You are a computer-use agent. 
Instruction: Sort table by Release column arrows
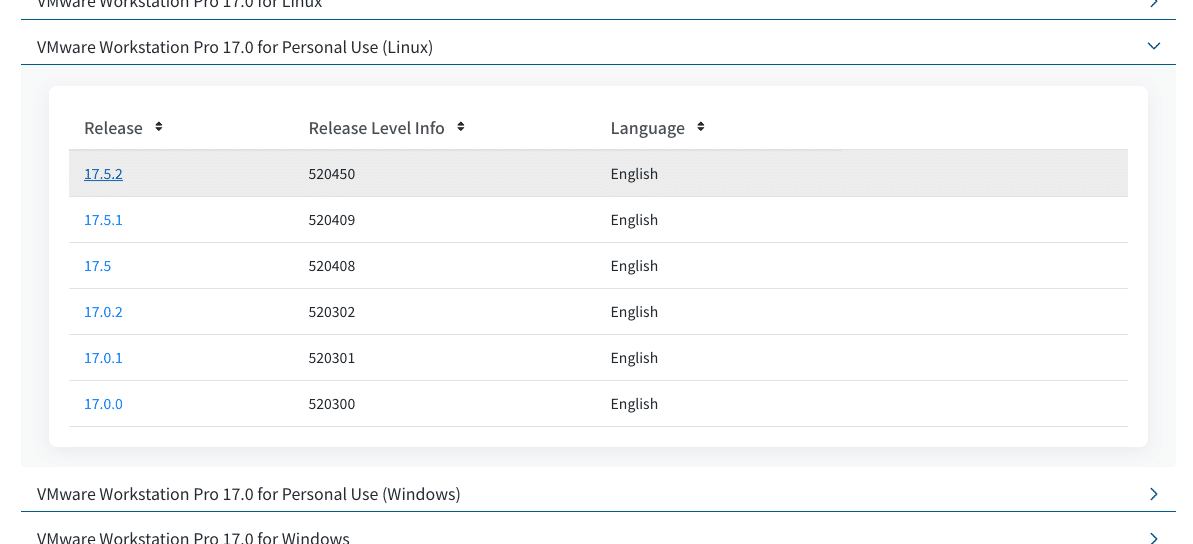click(158, 127)
